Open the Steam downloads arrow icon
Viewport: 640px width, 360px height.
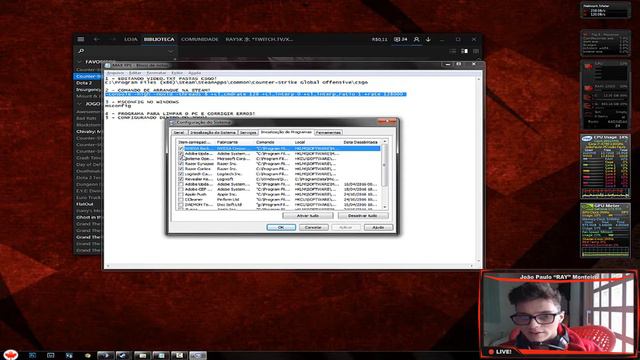428,39
